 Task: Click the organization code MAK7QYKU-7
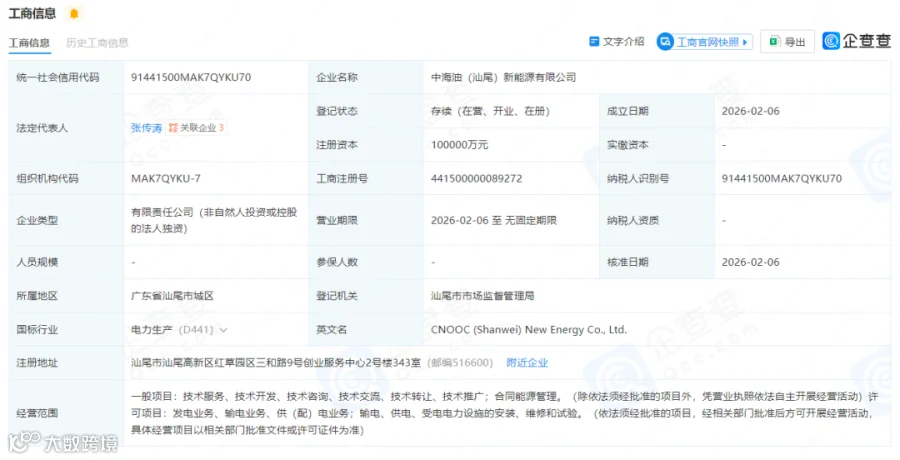coord(166,178)
